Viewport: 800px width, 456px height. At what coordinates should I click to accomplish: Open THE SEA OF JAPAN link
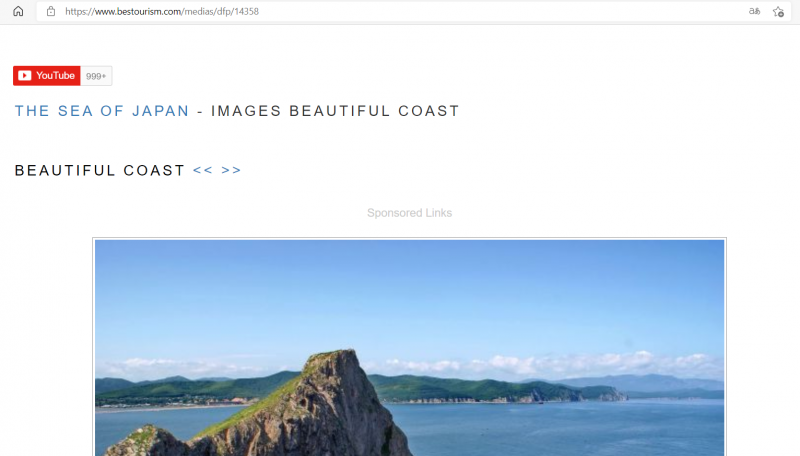pyautogui.click(x=101, y=111)
